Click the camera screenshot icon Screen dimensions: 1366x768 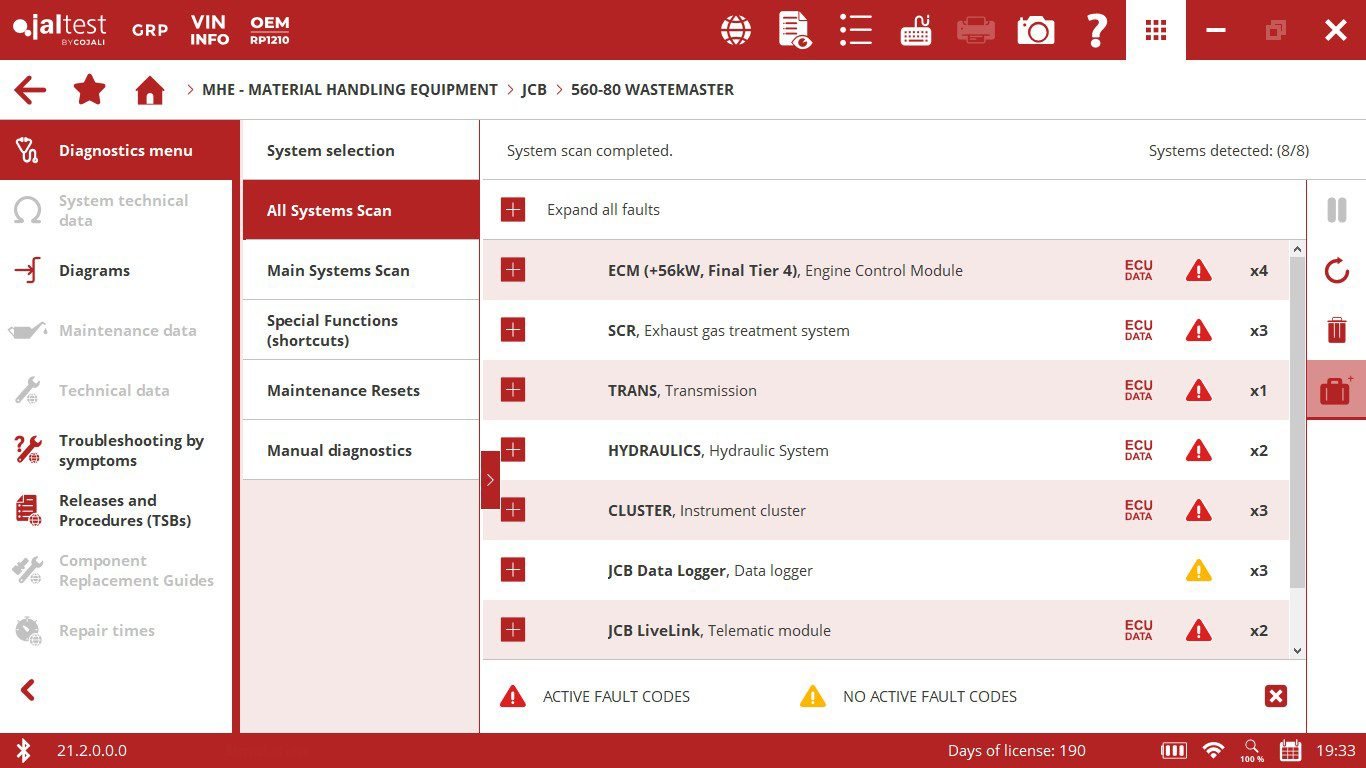[1036, 30]
